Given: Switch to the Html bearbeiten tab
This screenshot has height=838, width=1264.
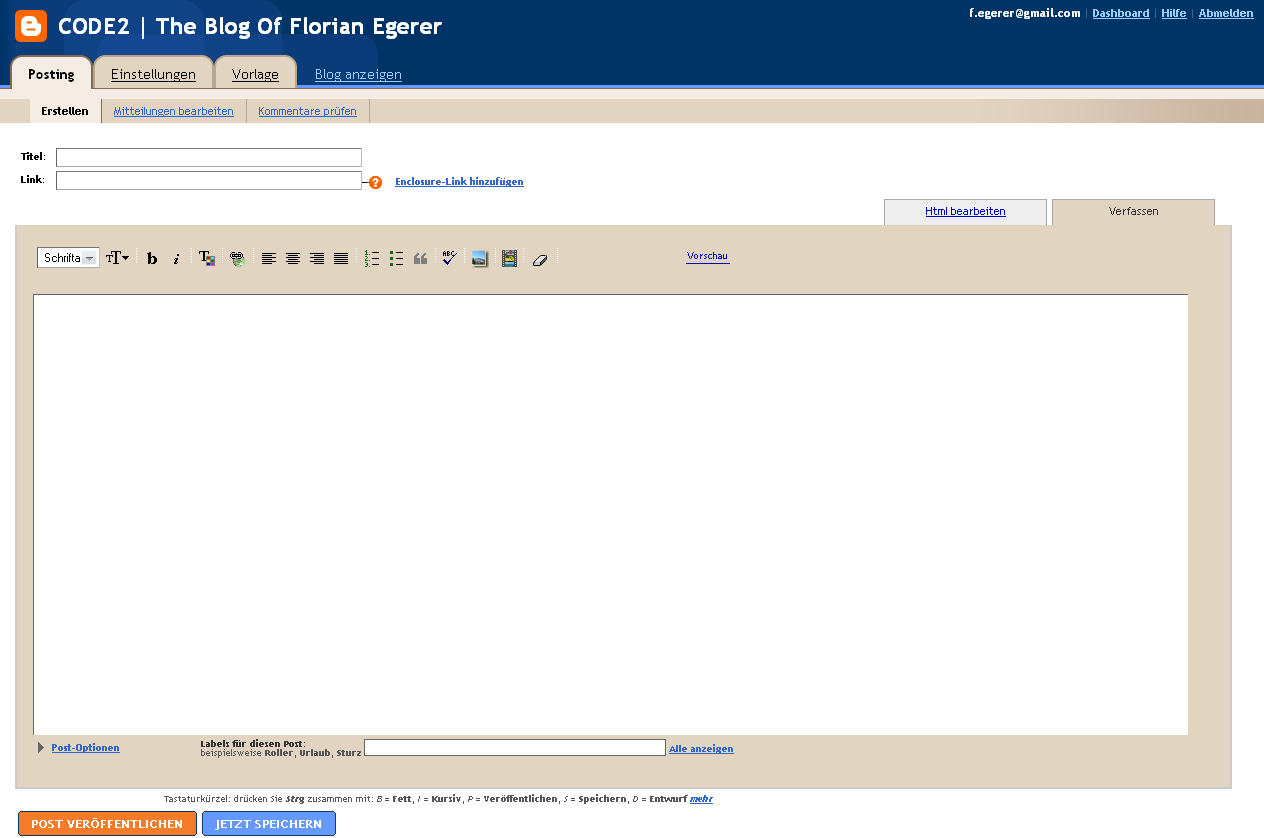Looking at the screenshot, I should pos(964,211).
